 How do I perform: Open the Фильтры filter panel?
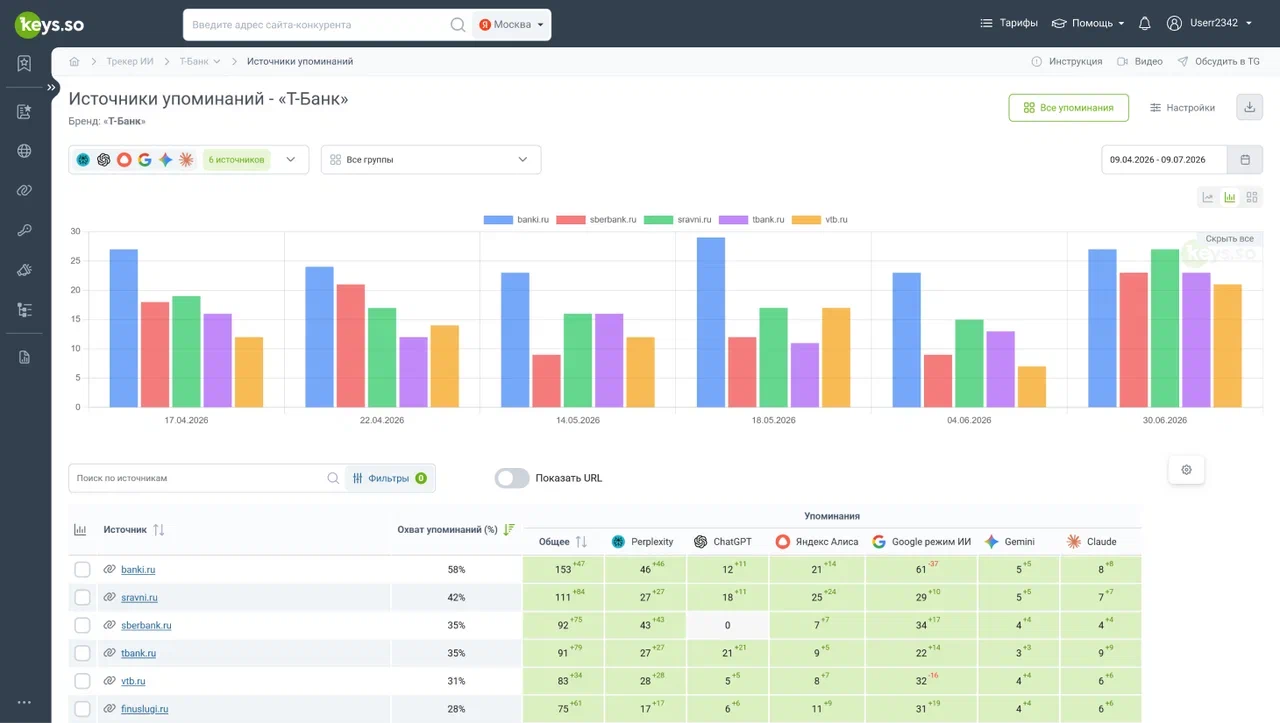390,478
